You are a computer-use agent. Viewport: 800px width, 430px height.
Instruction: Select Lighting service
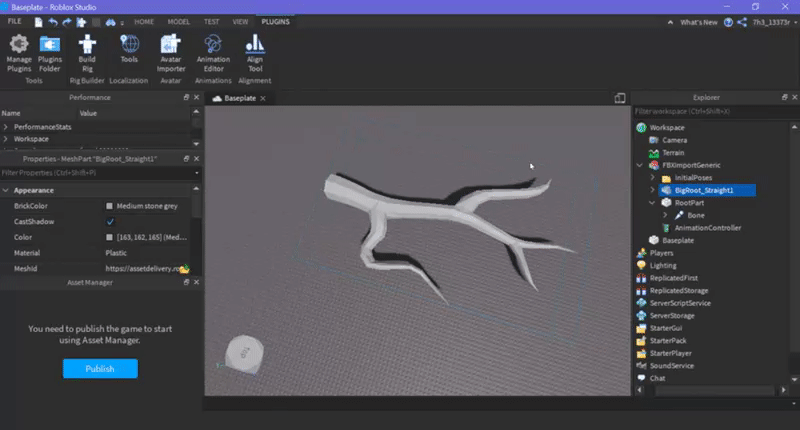(663, 266)
